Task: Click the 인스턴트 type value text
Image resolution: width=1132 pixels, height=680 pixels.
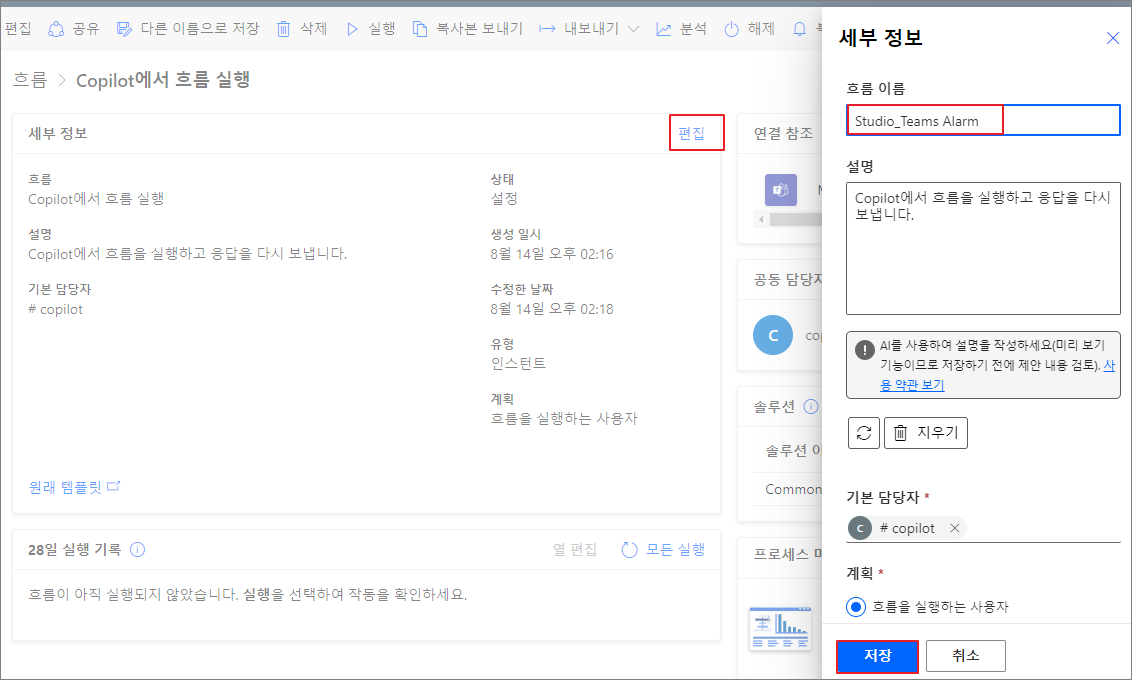Action: click(x=518, y=363)
